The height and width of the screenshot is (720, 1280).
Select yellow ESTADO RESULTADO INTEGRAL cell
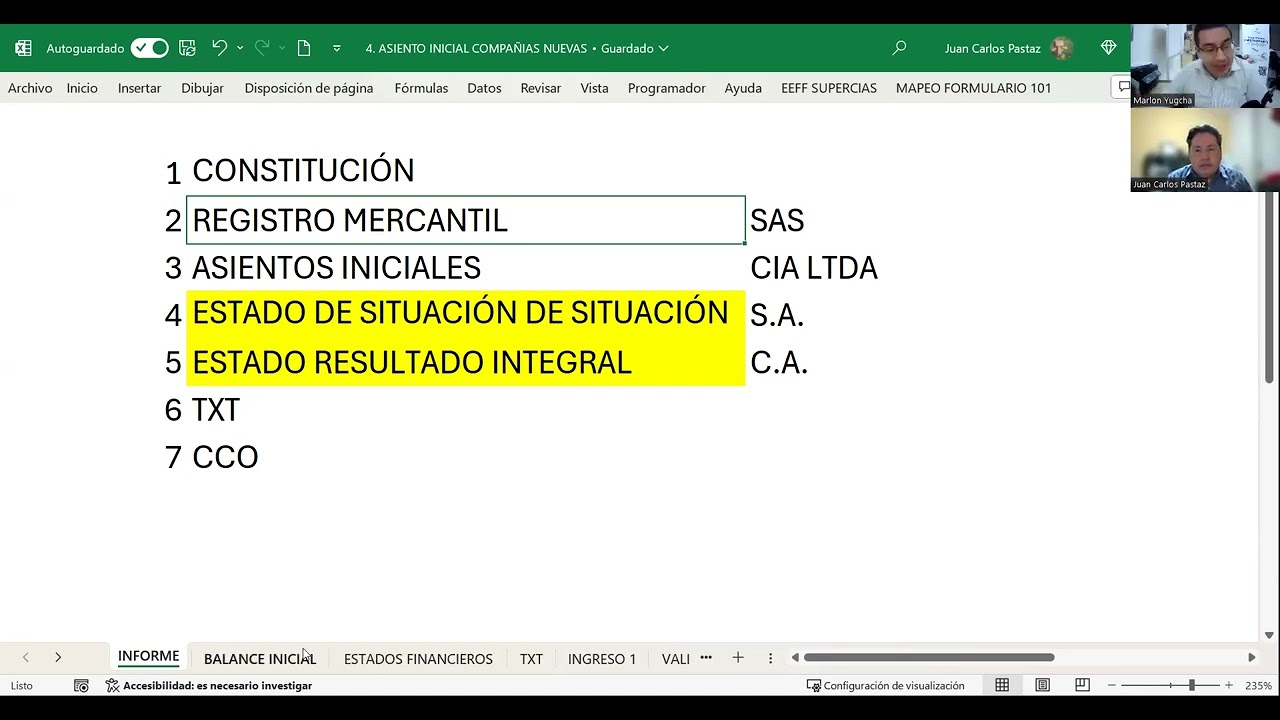click(x=466, y=362)
